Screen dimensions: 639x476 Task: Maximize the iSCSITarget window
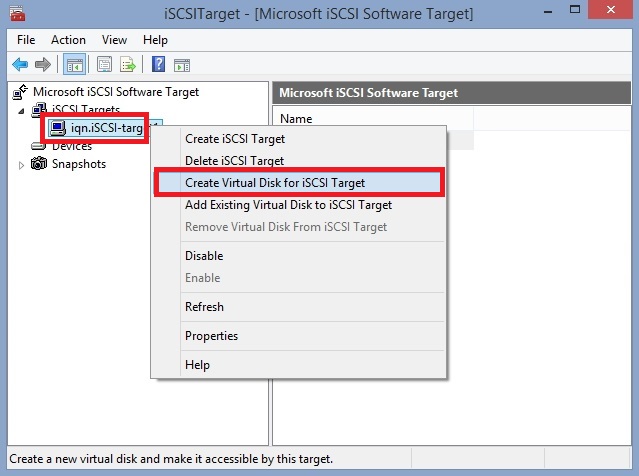pos(575,10)
